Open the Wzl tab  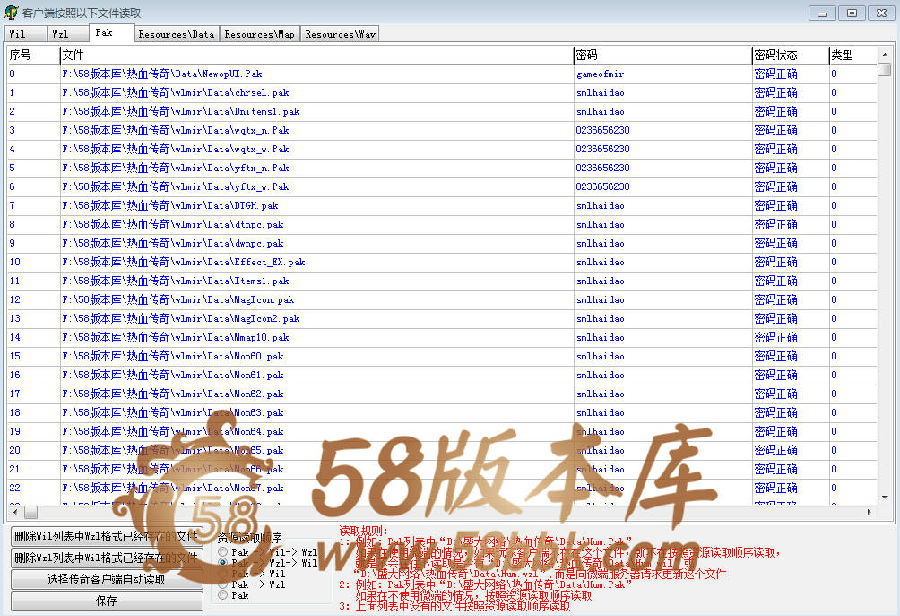click(x=62, y=34)
